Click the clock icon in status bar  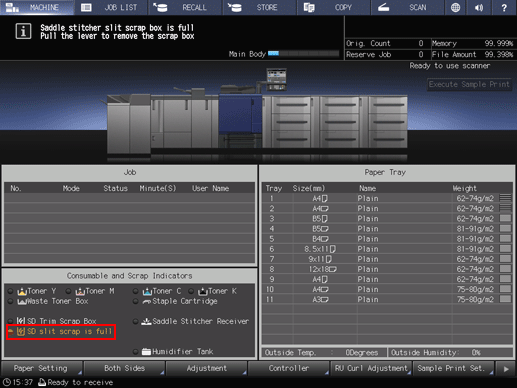(7, 382)
